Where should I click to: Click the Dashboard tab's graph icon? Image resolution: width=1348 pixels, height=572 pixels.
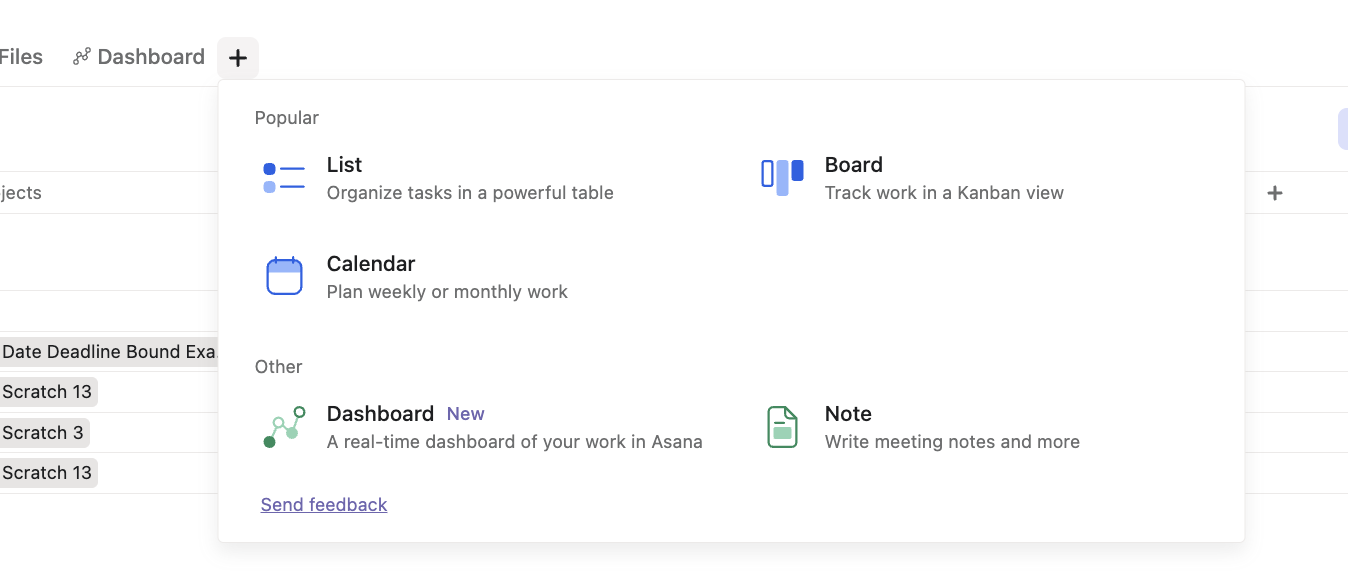click(82, 57)
